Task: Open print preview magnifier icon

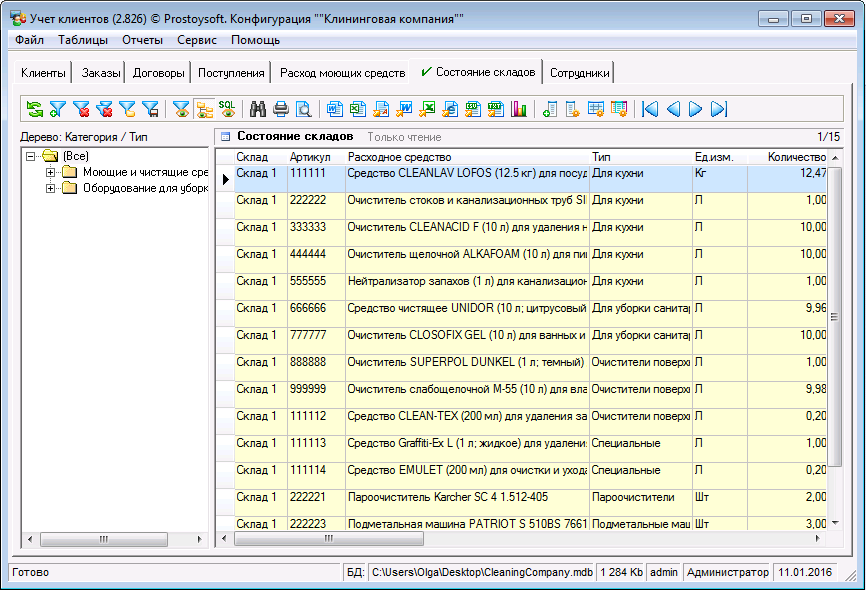Action: pyautogui.click(x=303, y=109)
